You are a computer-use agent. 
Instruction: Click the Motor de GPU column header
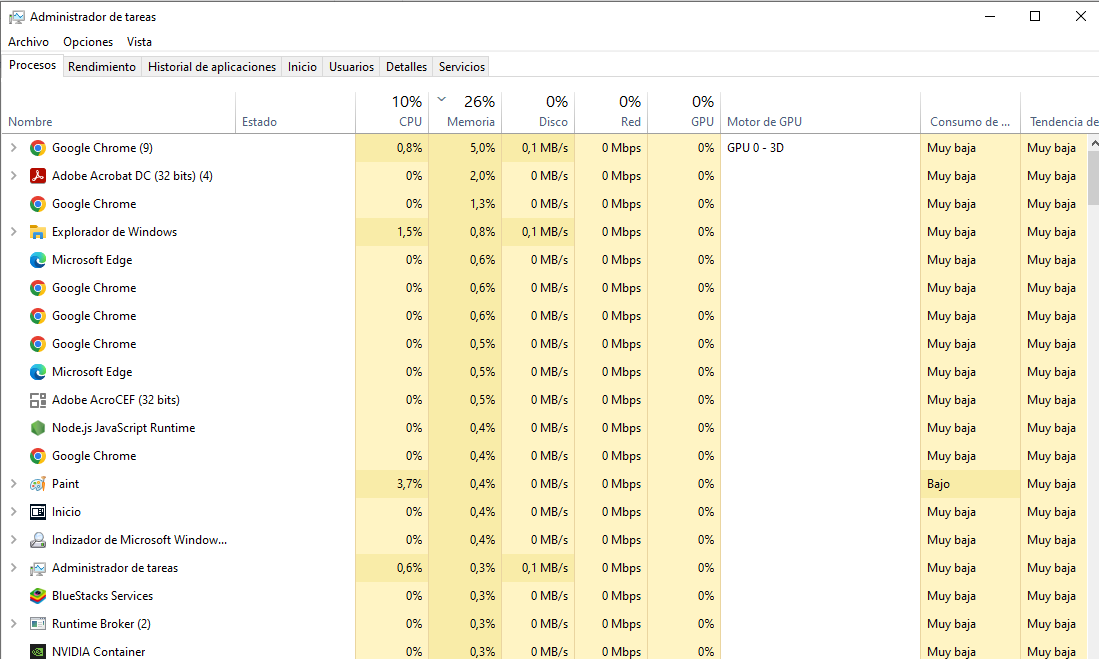(x=820, y=112)
